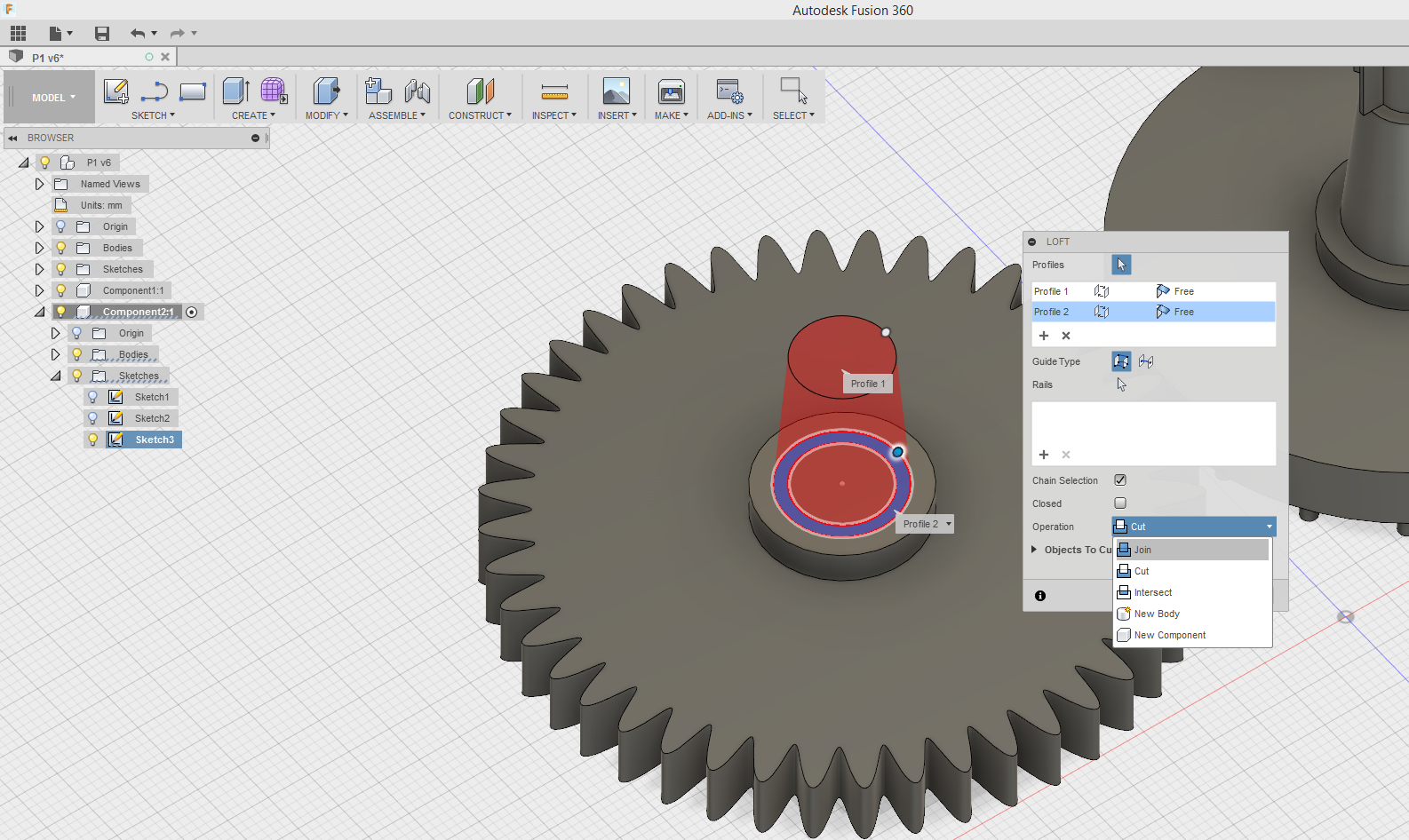Collapse the BROWSER panel arrows
The width and height of the screenshot is (1409, 840).
tap(12, 138)
